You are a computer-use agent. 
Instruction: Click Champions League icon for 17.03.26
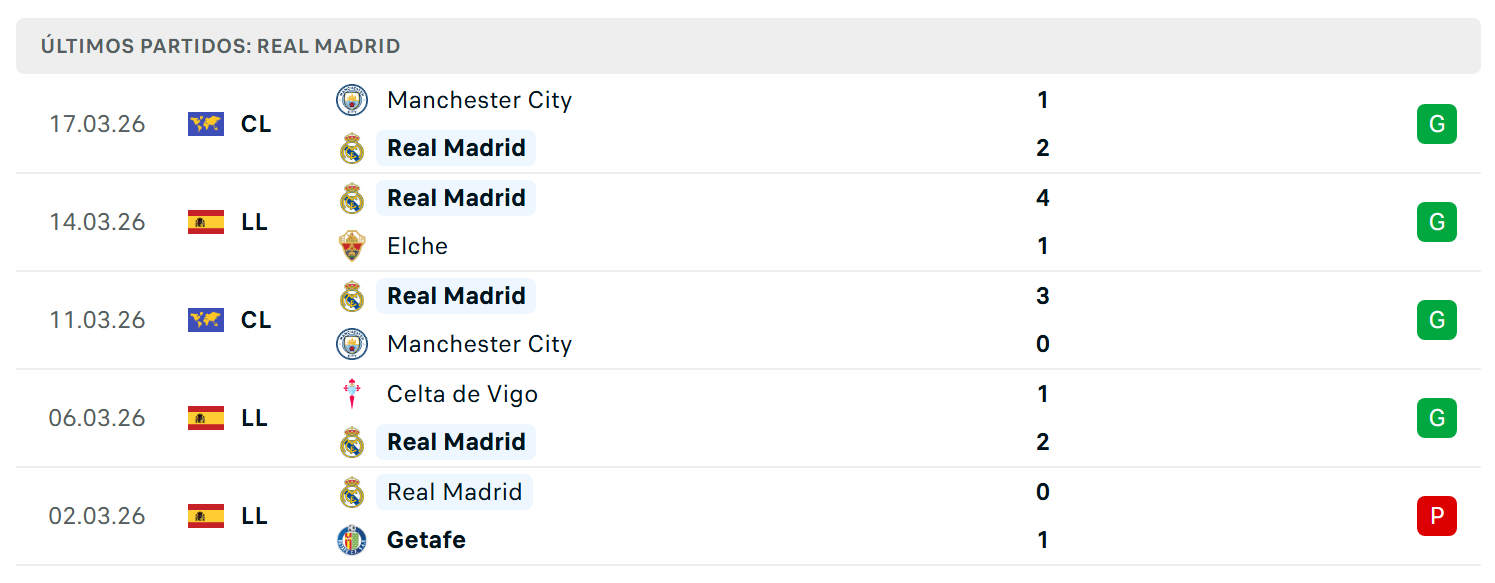206,124
